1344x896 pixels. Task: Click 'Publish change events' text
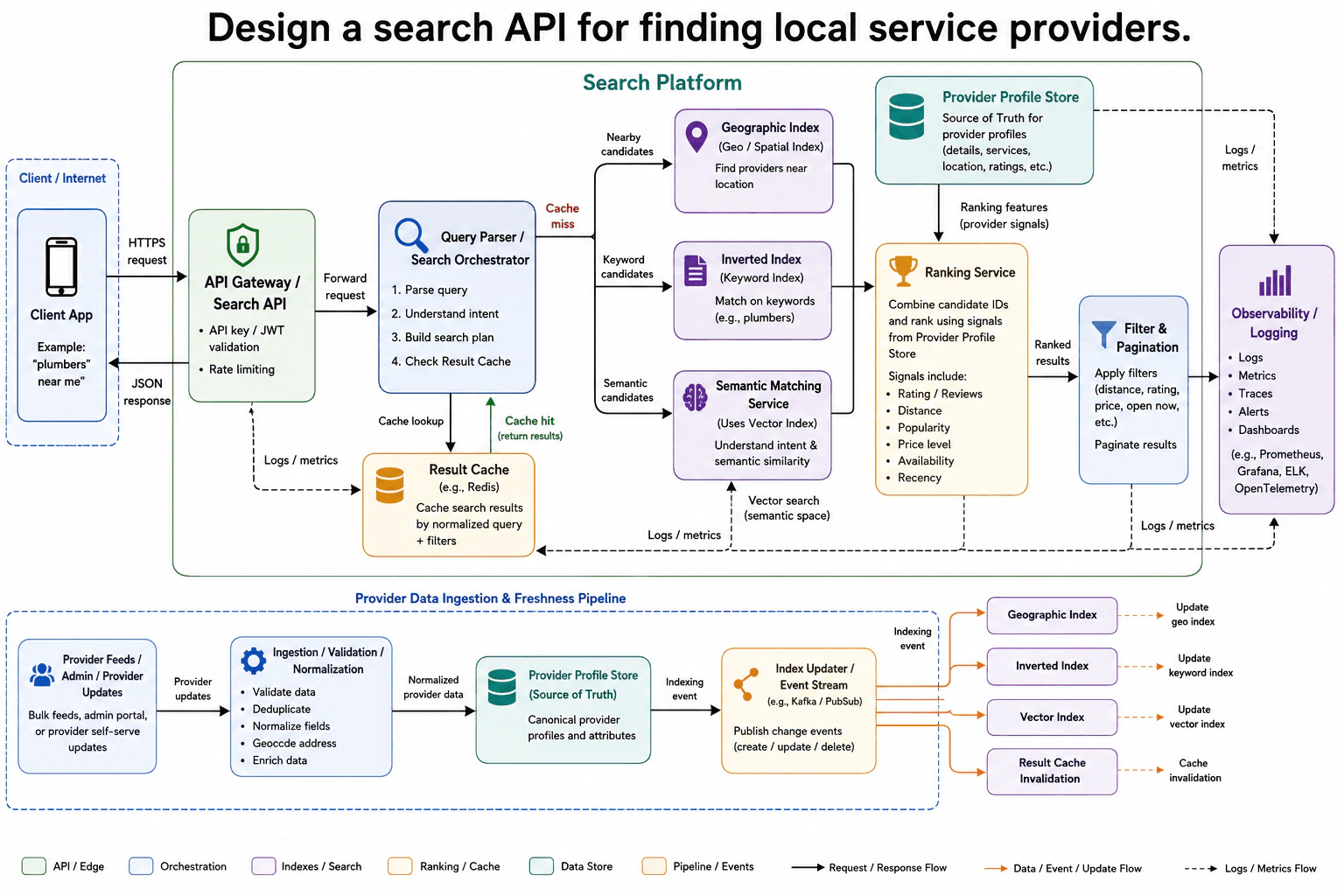pos(787,731)
